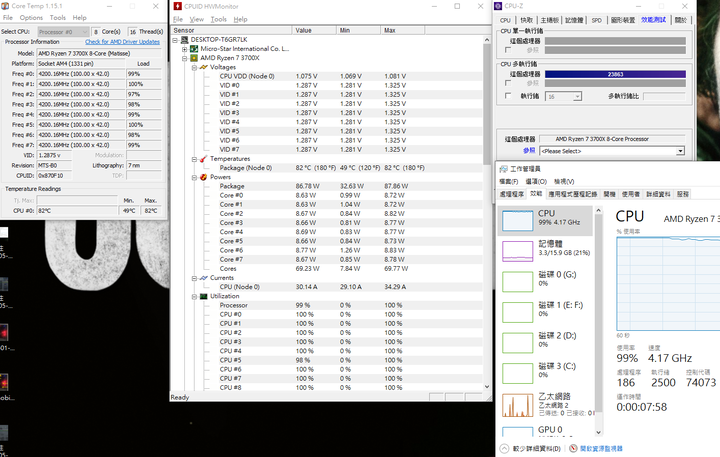
Task: Click the Task Manager sidebar scroll-down arrow
Action: [x=598, y=432]
